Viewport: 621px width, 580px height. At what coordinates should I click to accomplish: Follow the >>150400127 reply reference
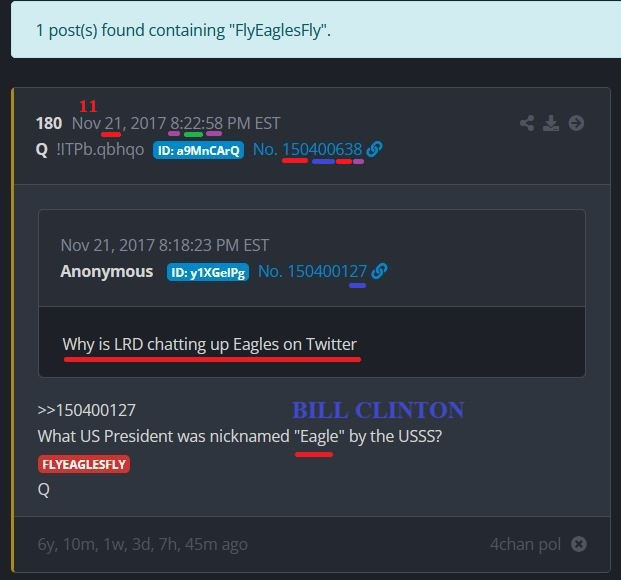[87, 410]
